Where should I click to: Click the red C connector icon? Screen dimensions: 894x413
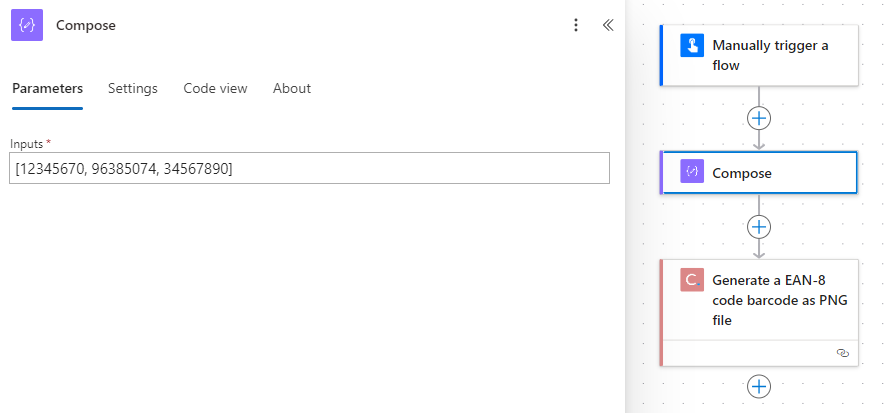tap(692, 280)
